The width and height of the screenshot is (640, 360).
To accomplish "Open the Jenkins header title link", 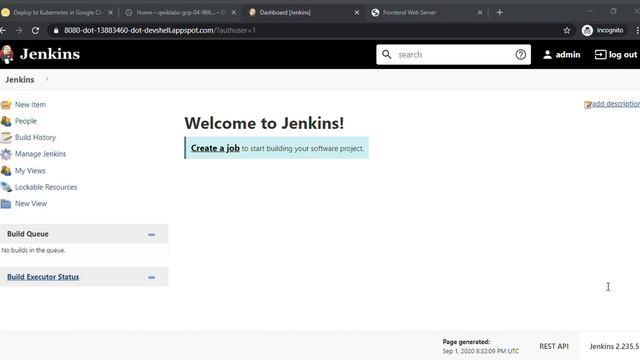I will [50, 54].
